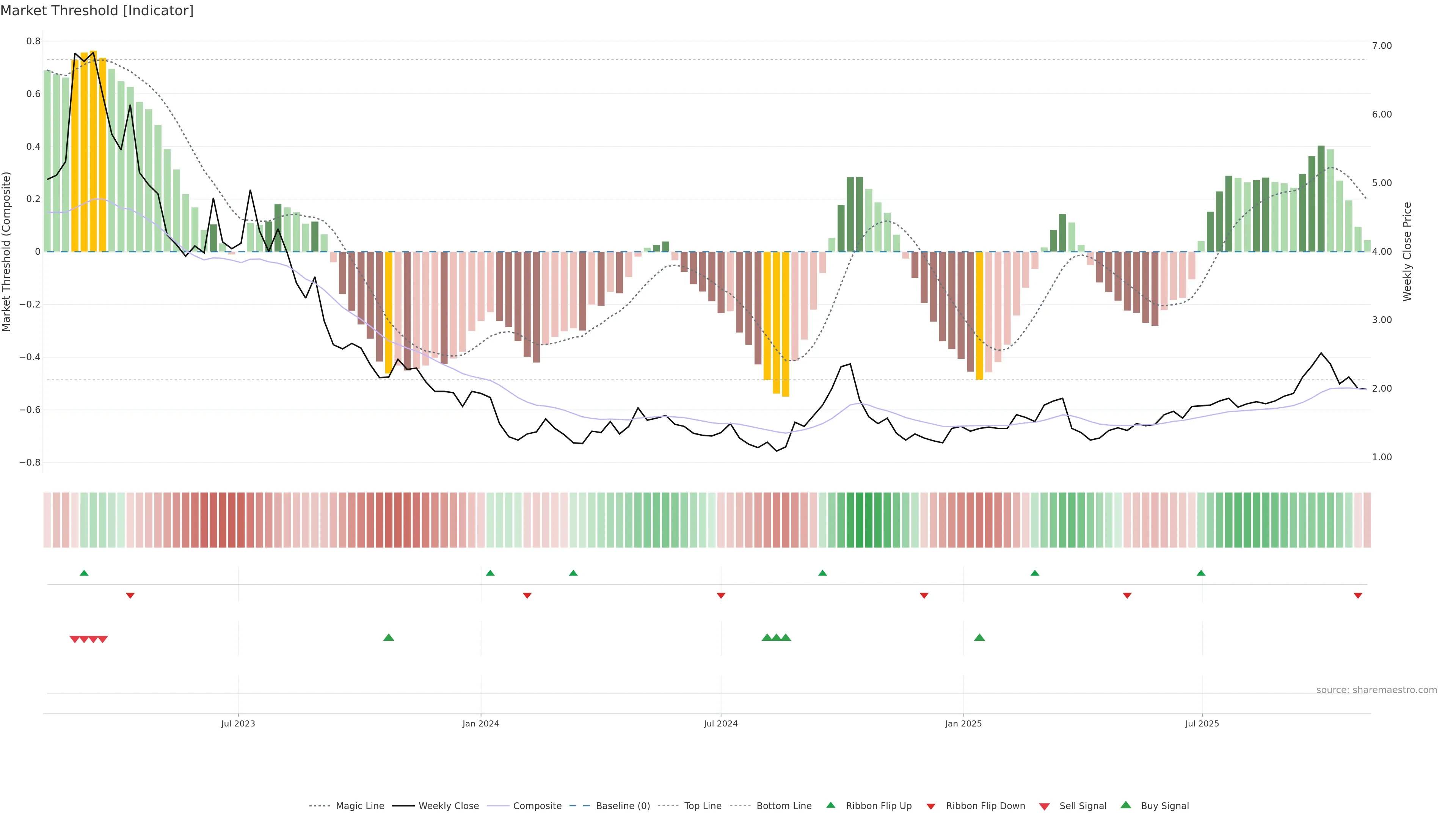Click Top Line legend item
The width and height of the screenshot is (1456, 819).
pos(703,805)
